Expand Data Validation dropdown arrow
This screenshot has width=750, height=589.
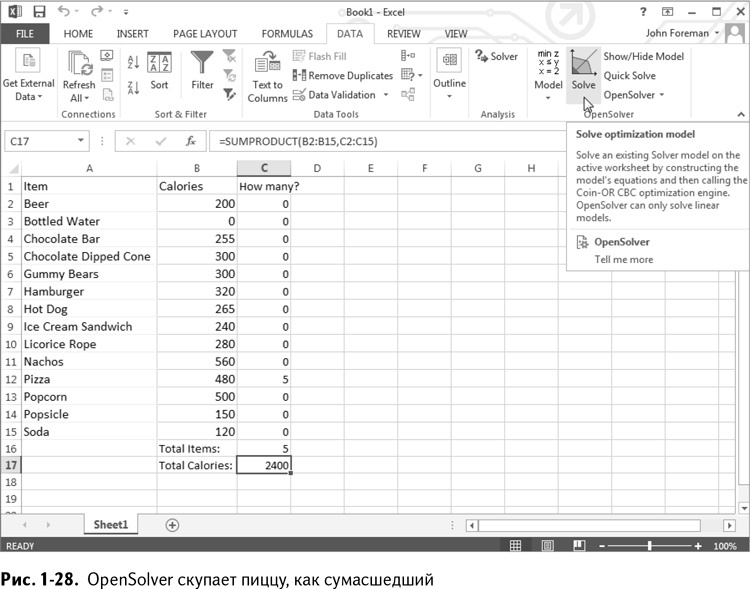pos(386,95)
